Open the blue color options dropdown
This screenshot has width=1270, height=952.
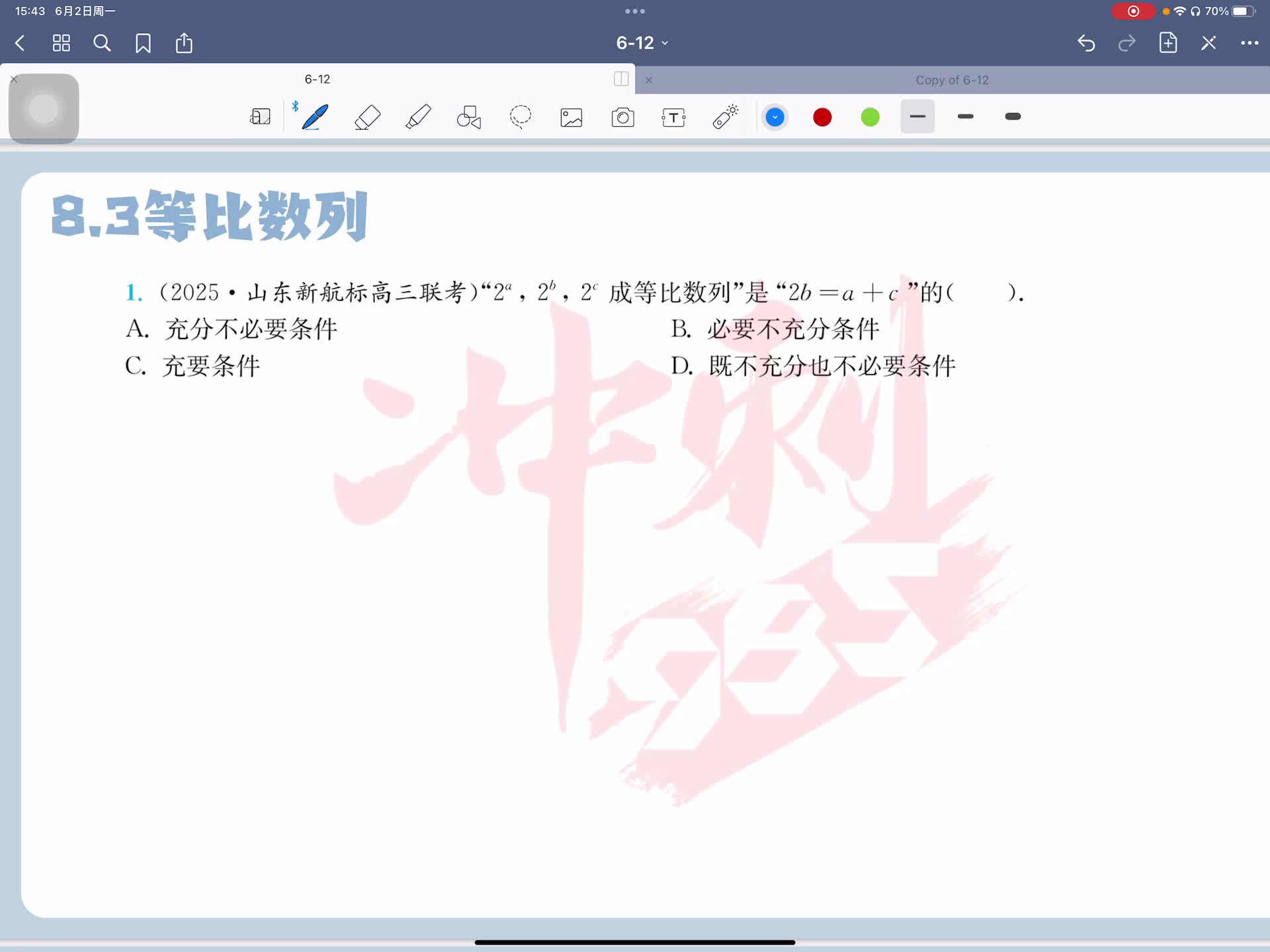(775, 117)
